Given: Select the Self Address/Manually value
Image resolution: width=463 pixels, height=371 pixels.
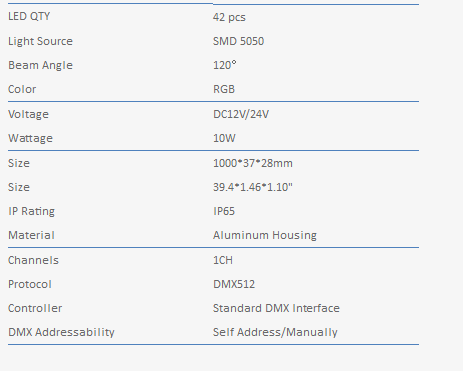Looking at the screenshot, I should coord(275,332).
